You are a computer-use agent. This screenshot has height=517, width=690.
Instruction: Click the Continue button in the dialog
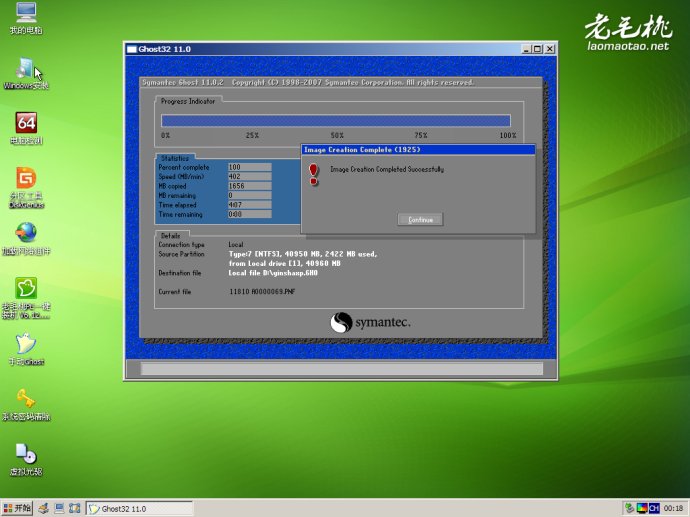pyautogui.click(x=420, y=219)
